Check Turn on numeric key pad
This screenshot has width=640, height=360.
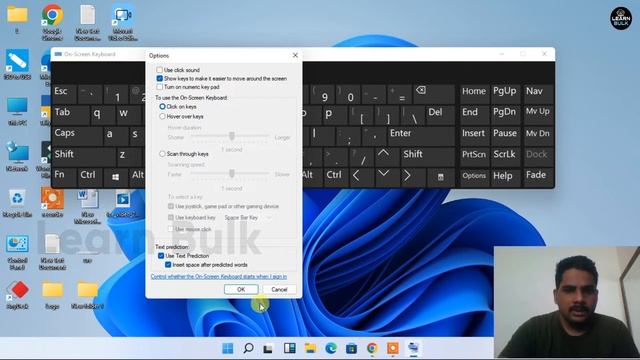click(160, 87)
